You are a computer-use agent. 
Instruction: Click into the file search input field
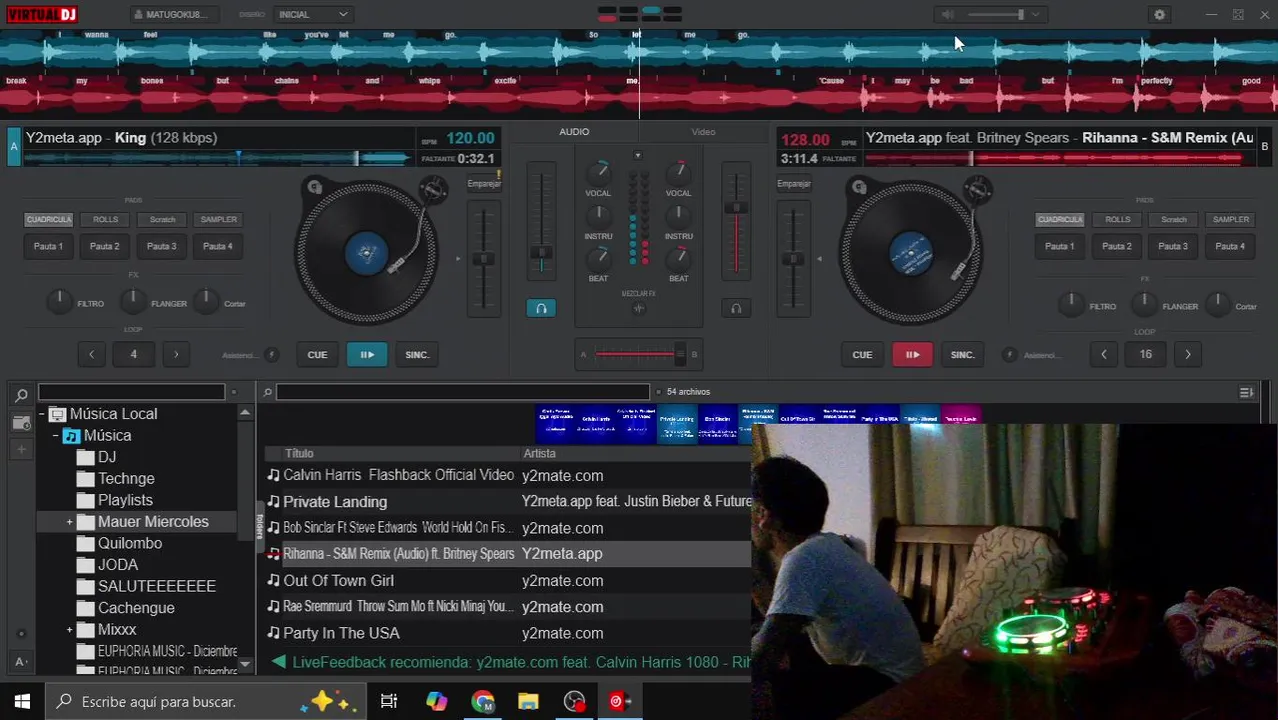click(x=462, y=392)
